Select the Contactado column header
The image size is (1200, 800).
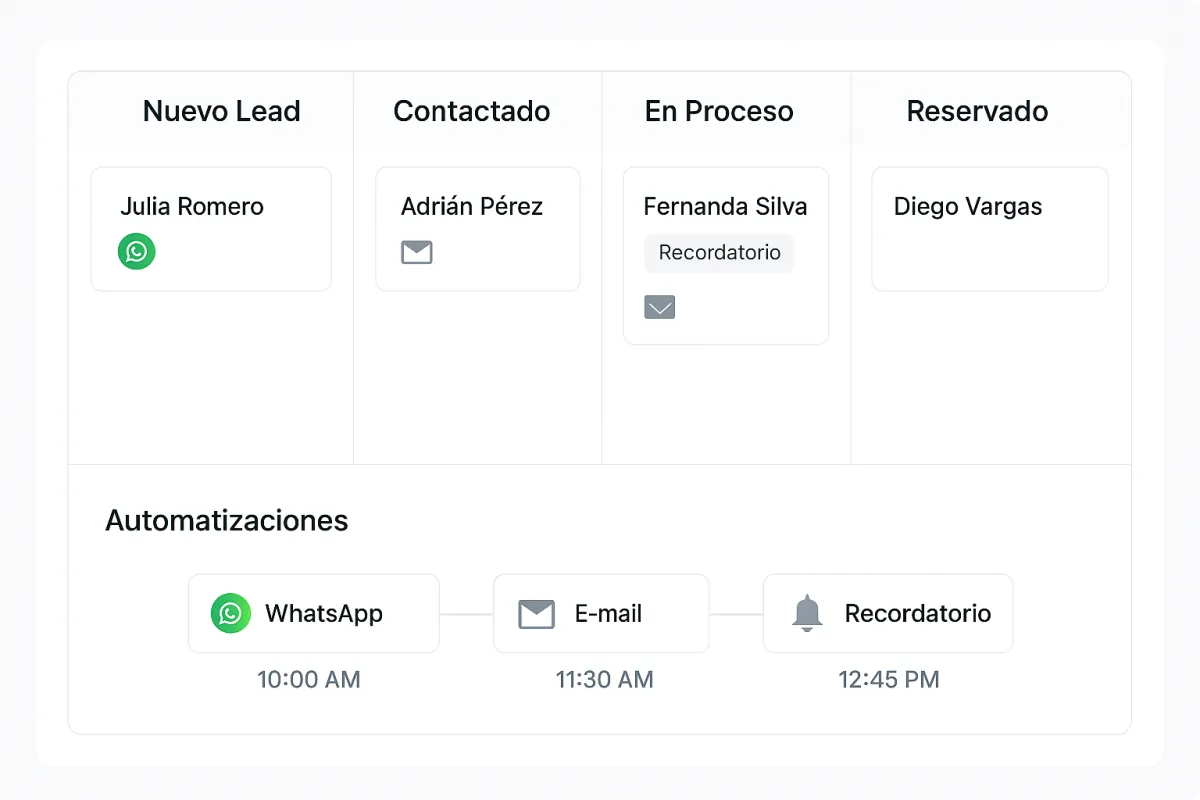(471, 111)
